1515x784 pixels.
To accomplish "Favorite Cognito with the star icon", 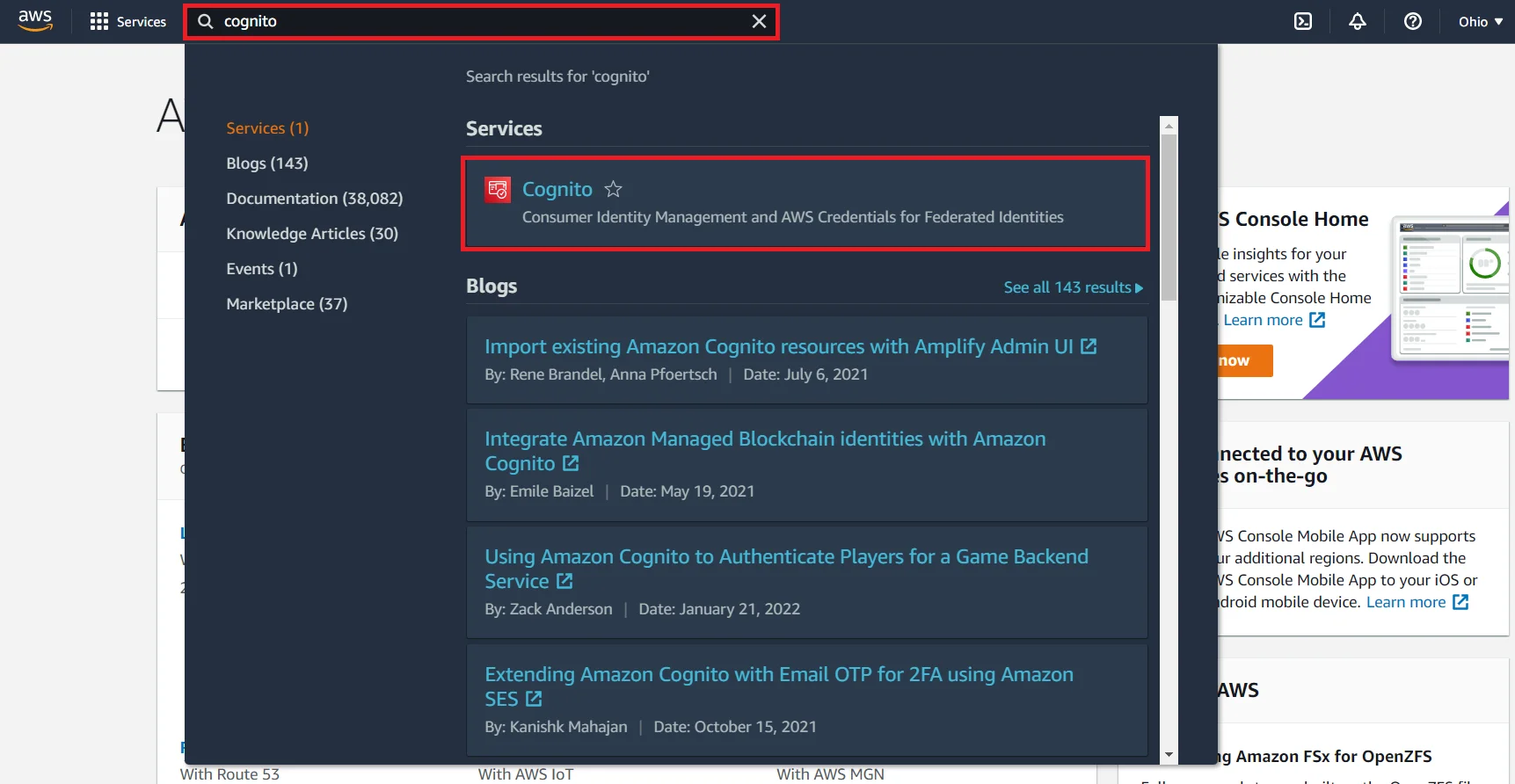I will 613,189.
